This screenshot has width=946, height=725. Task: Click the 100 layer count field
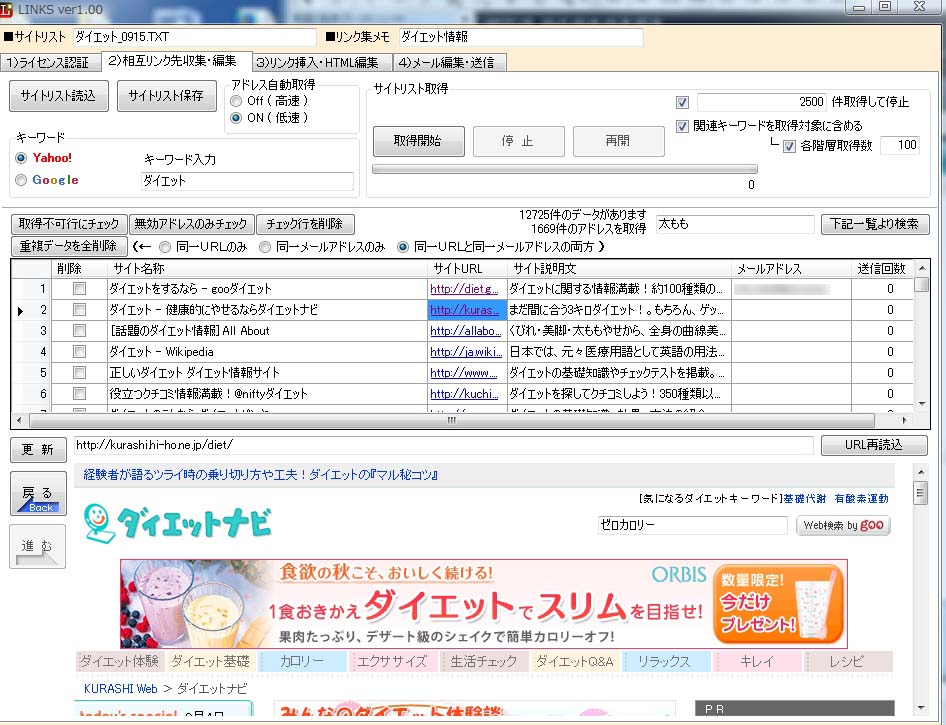point(900,145)
